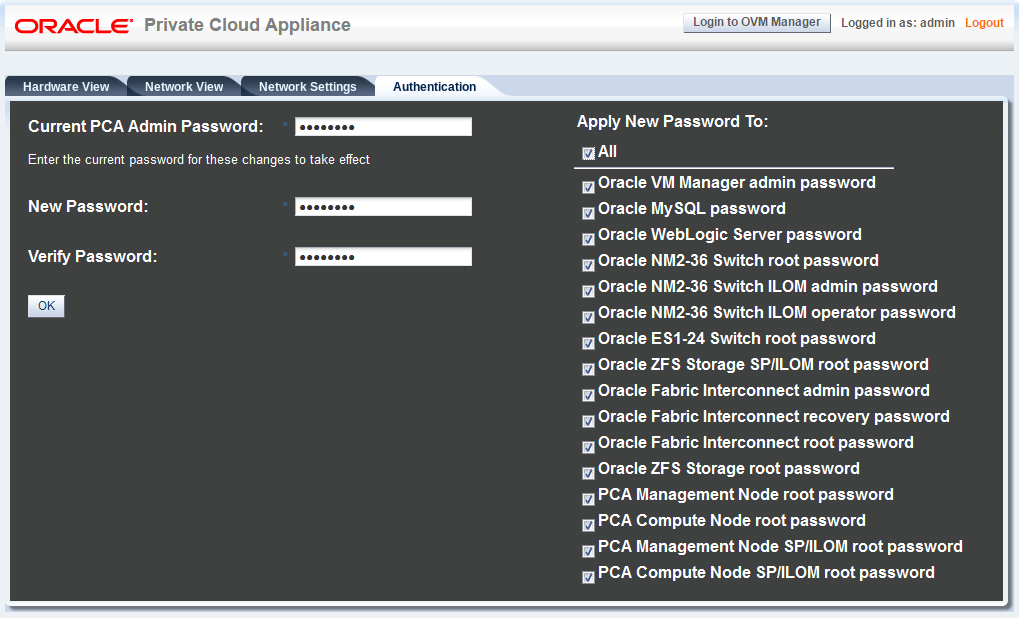Click the Logout link

point(984,23)
